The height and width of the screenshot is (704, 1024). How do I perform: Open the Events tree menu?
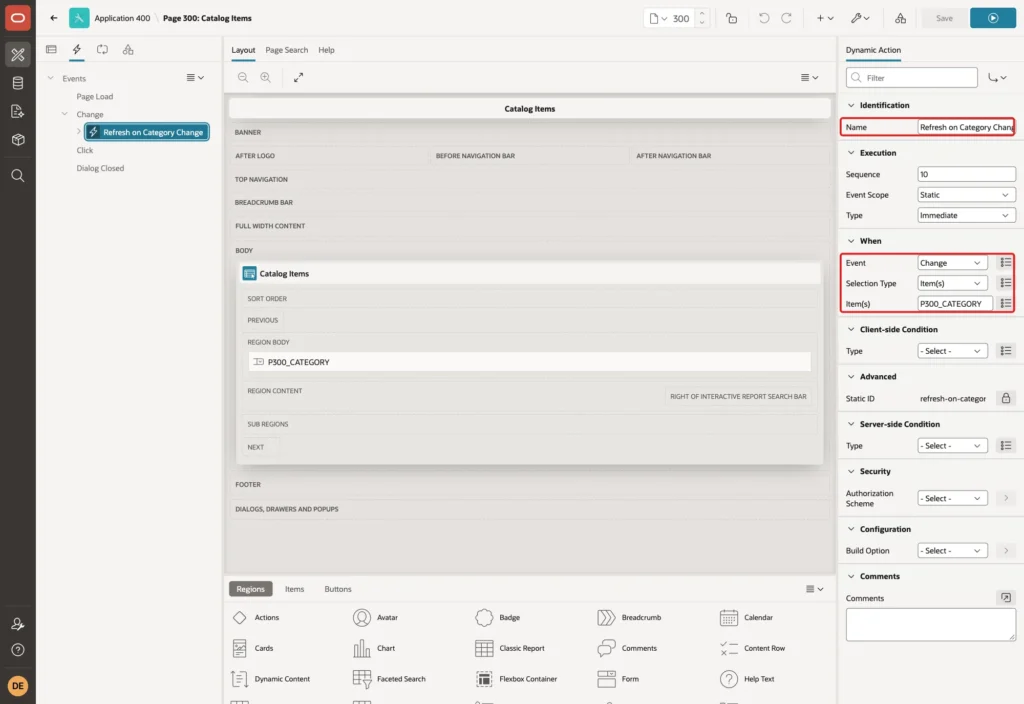point(195,78)
